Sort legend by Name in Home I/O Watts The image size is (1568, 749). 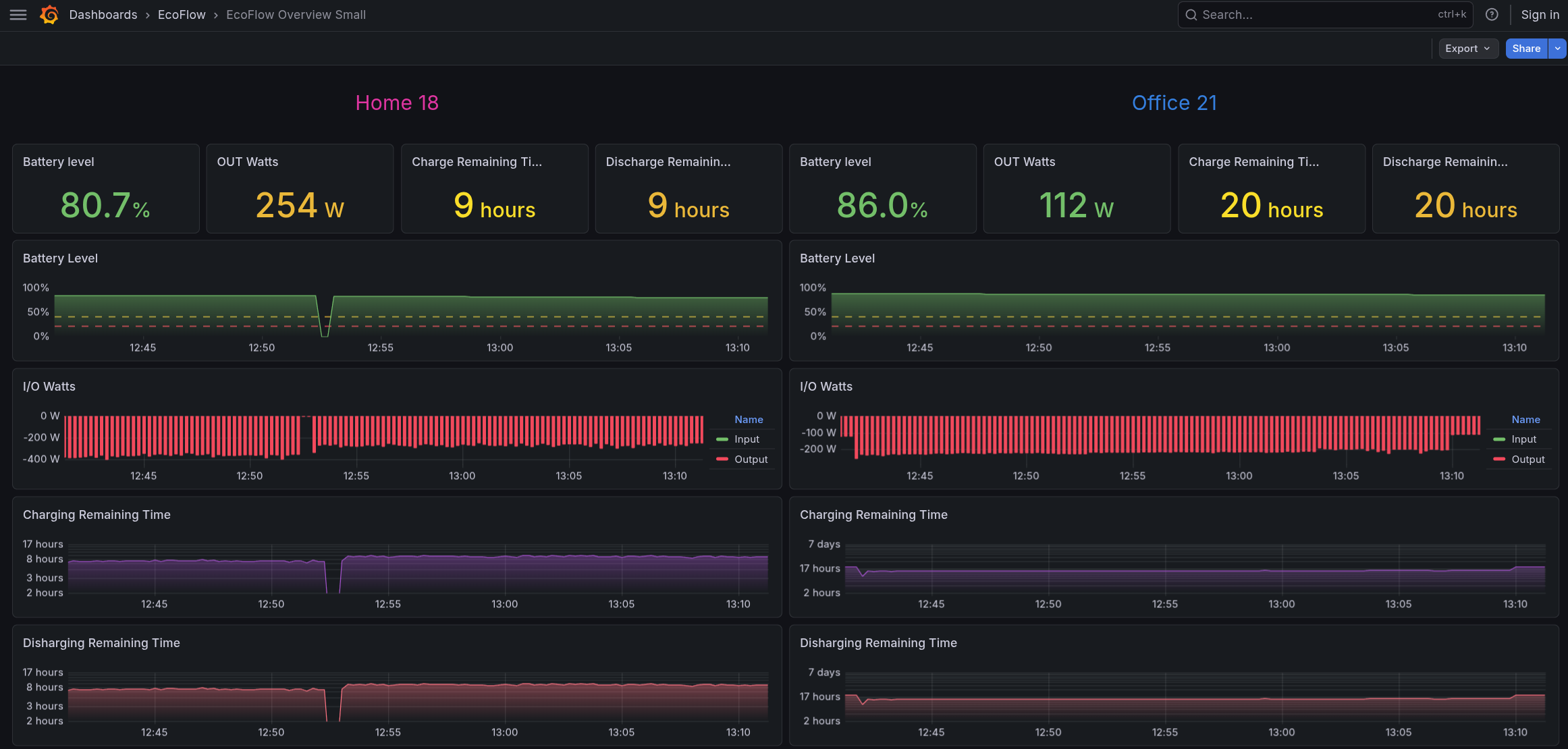[749, 420]
